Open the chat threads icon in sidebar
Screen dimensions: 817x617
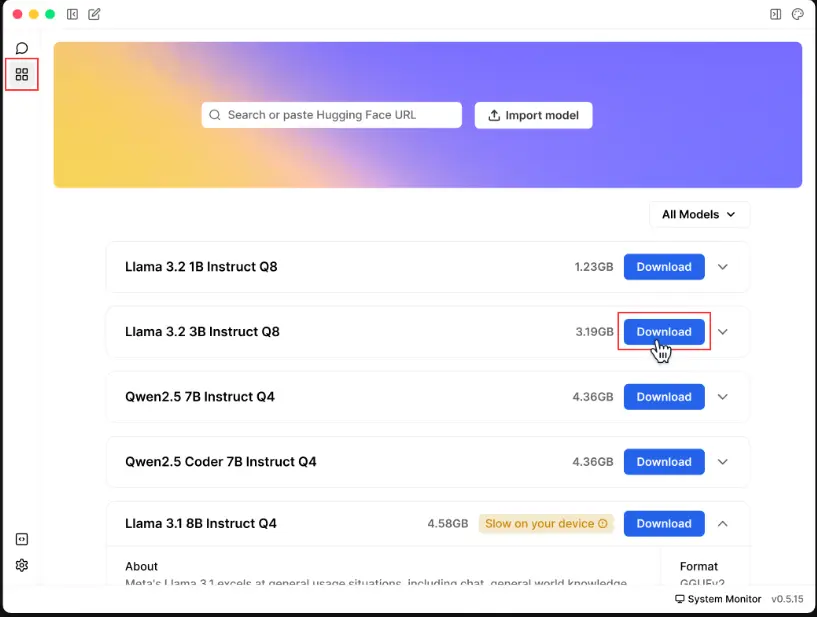[22, 48]
